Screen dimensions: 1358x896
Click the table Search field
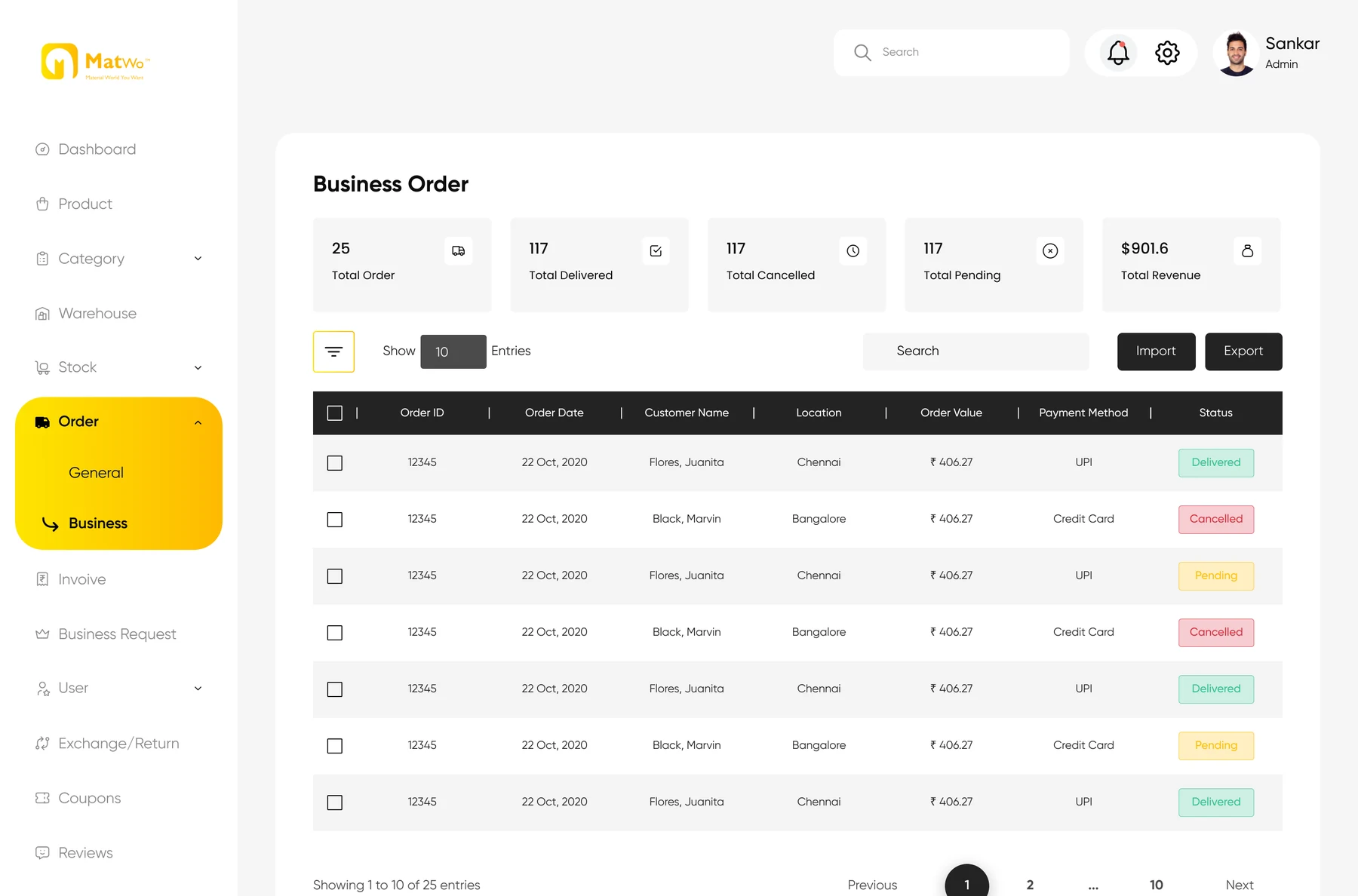click(975, 351)
